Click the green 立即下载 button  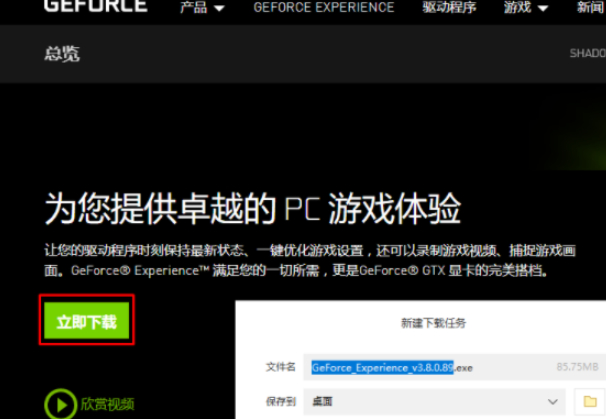87,320
